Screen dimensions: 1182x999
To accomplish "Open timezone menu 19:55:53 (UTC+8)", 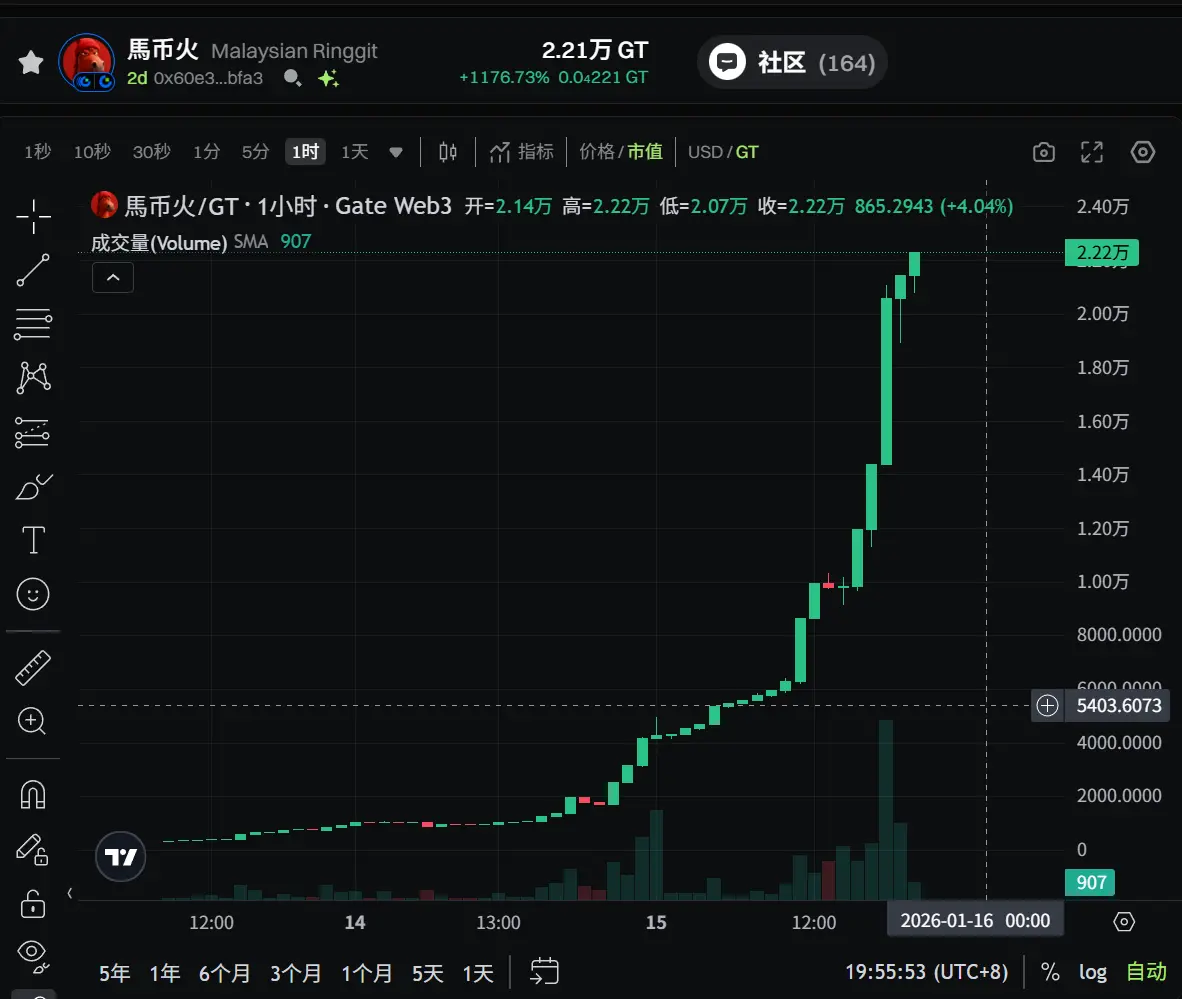I will click(x=926, y=972).
